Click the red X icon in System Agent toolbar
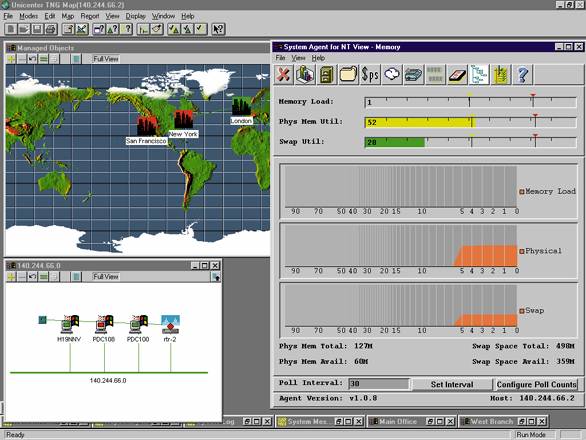This screenshot has width=586, height=440. [284, 74]
